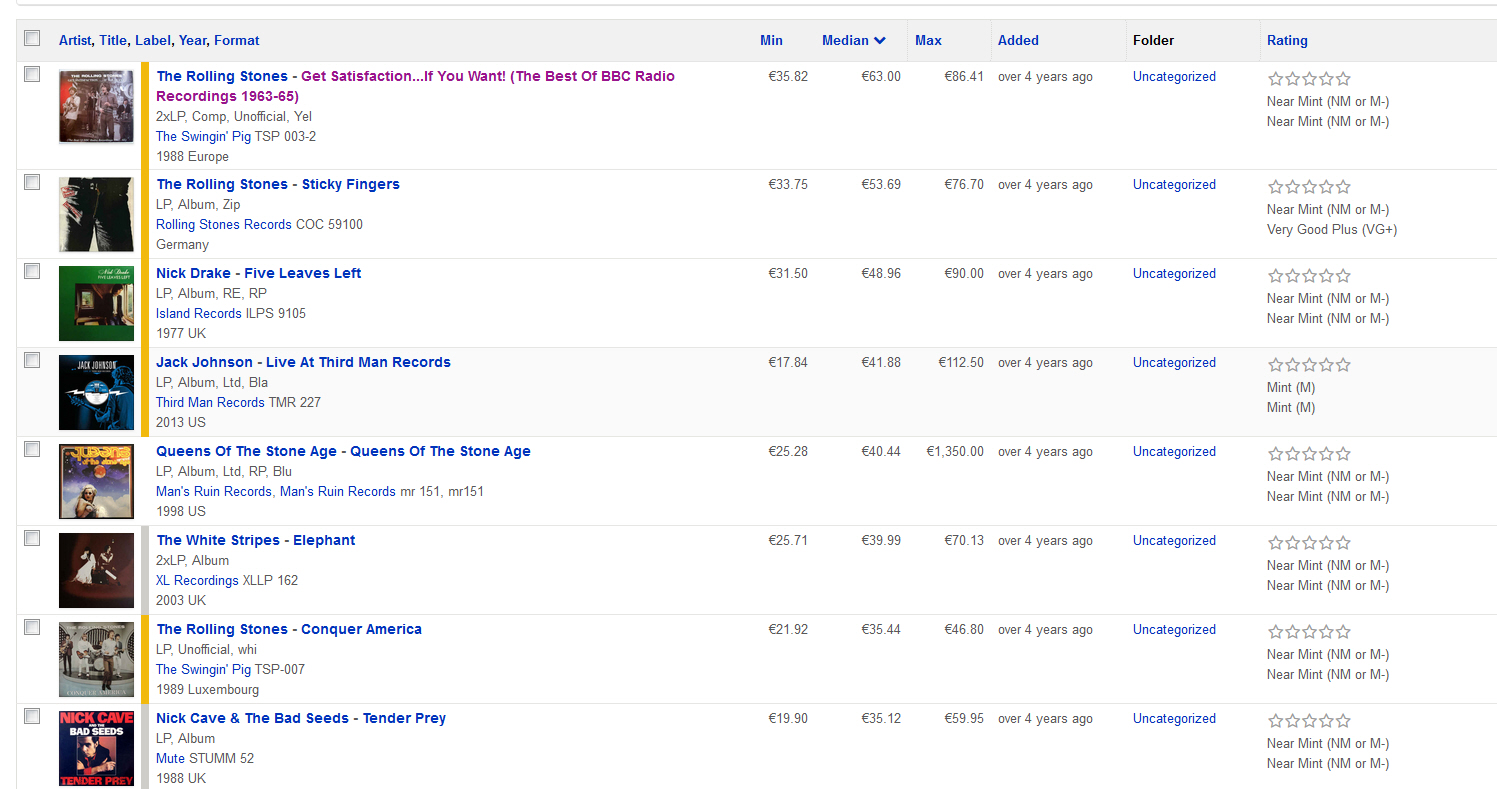
Task: Sort the list by Title
Action: tap(112, 40)
